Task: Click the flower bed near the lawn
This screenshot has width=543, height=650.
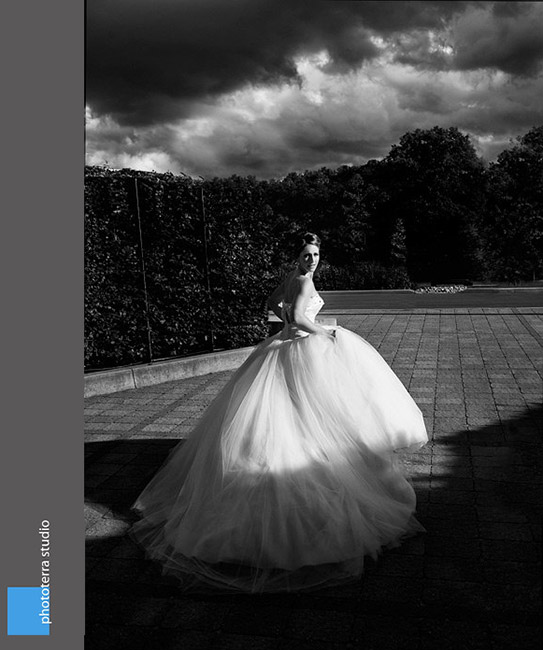Action: tap(441, 289)
